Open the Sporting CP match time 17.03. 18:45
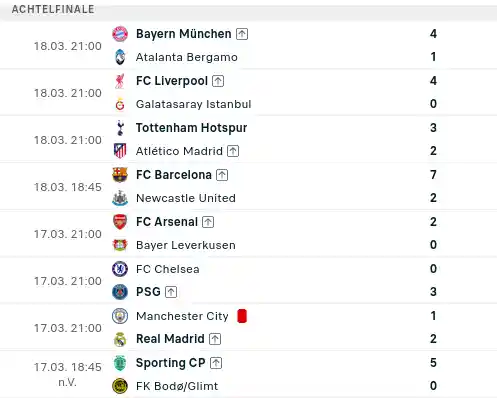This screenshot has width=497, height=398. pyautogui.click(x=68, y=367)
